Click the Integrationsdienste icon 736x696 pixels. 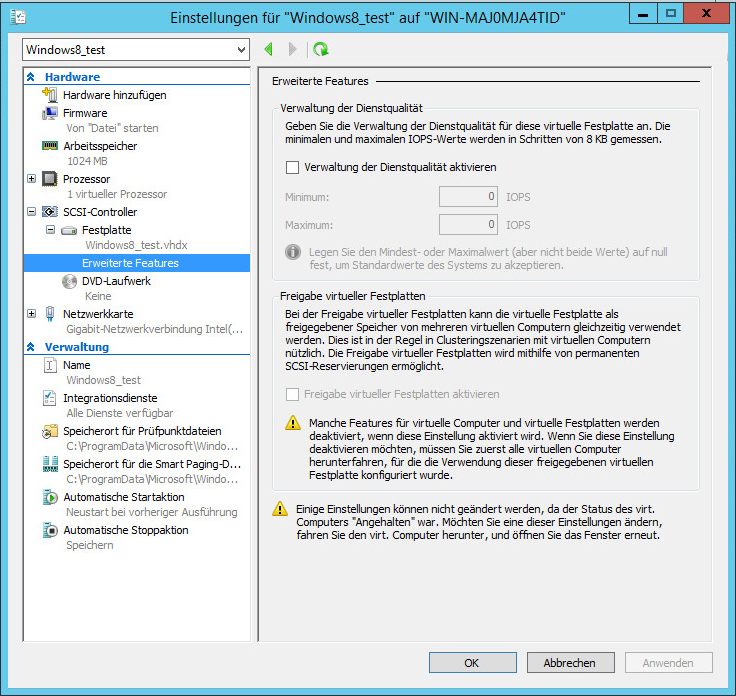(50, 398)
